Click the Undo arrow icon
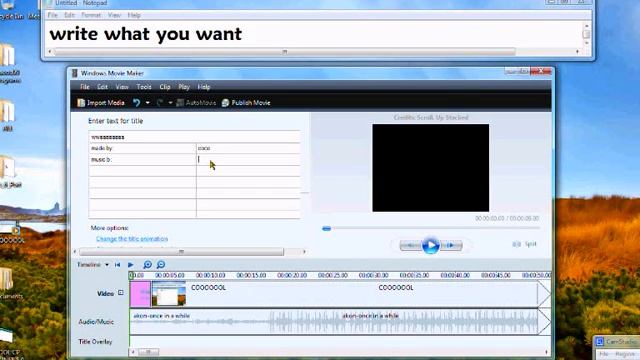 (137, 103)
